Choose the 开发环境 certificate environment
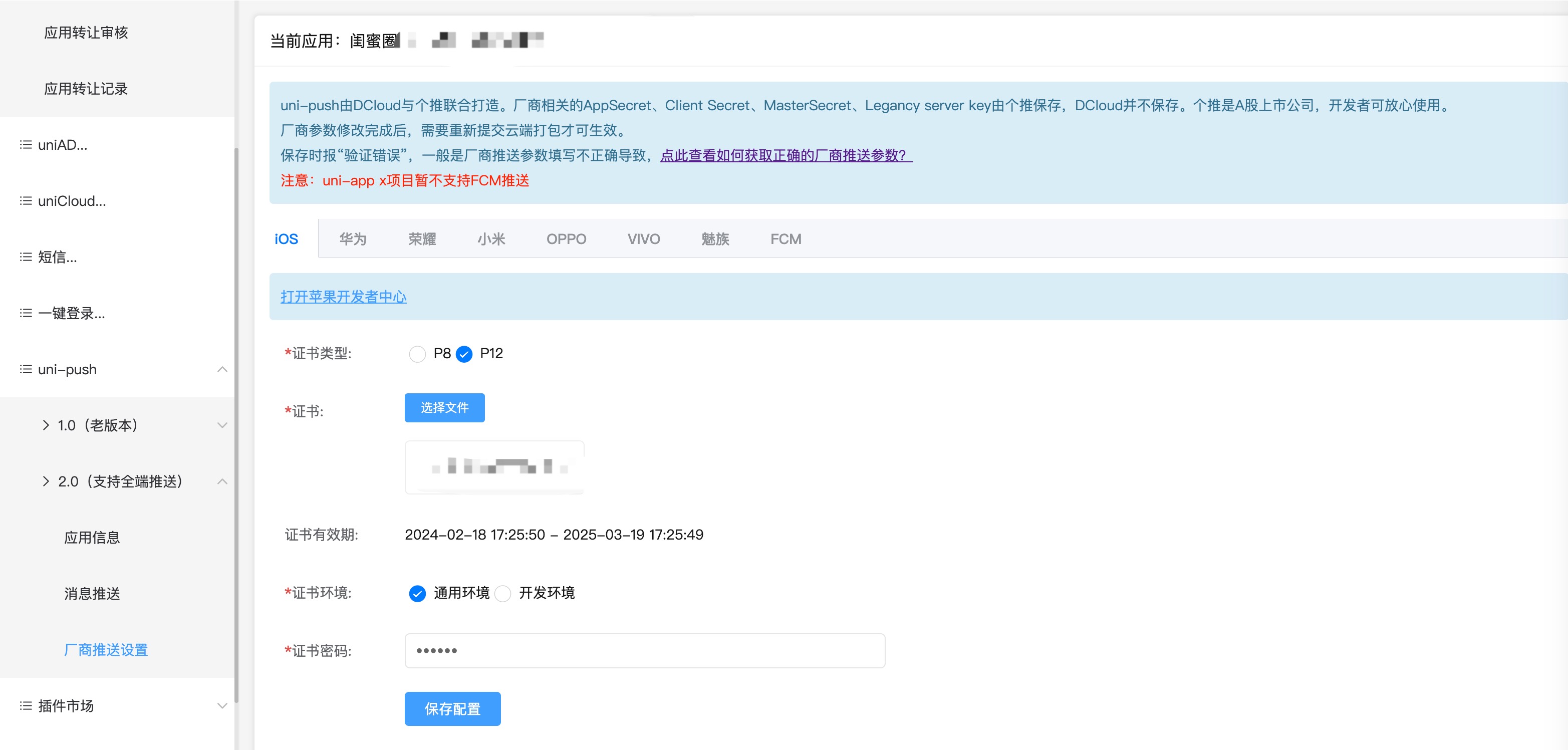The width and height of the screenshot is (1568, 750). coord(503,593)
